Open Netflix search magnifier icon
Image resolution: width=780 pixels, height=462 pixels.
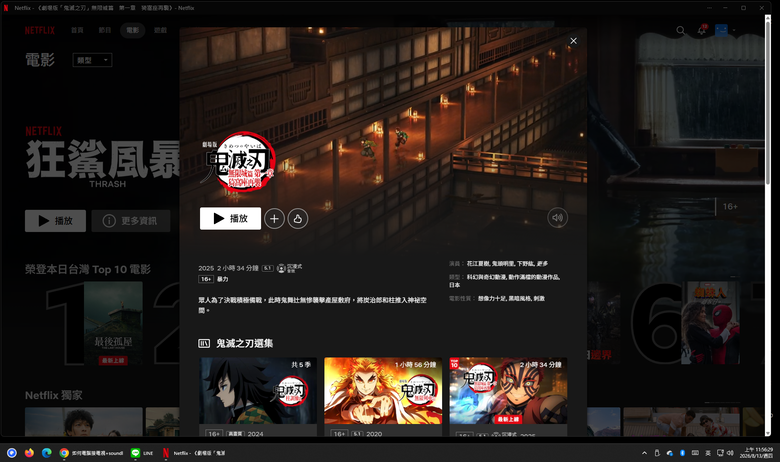click(x=681, y=31)
